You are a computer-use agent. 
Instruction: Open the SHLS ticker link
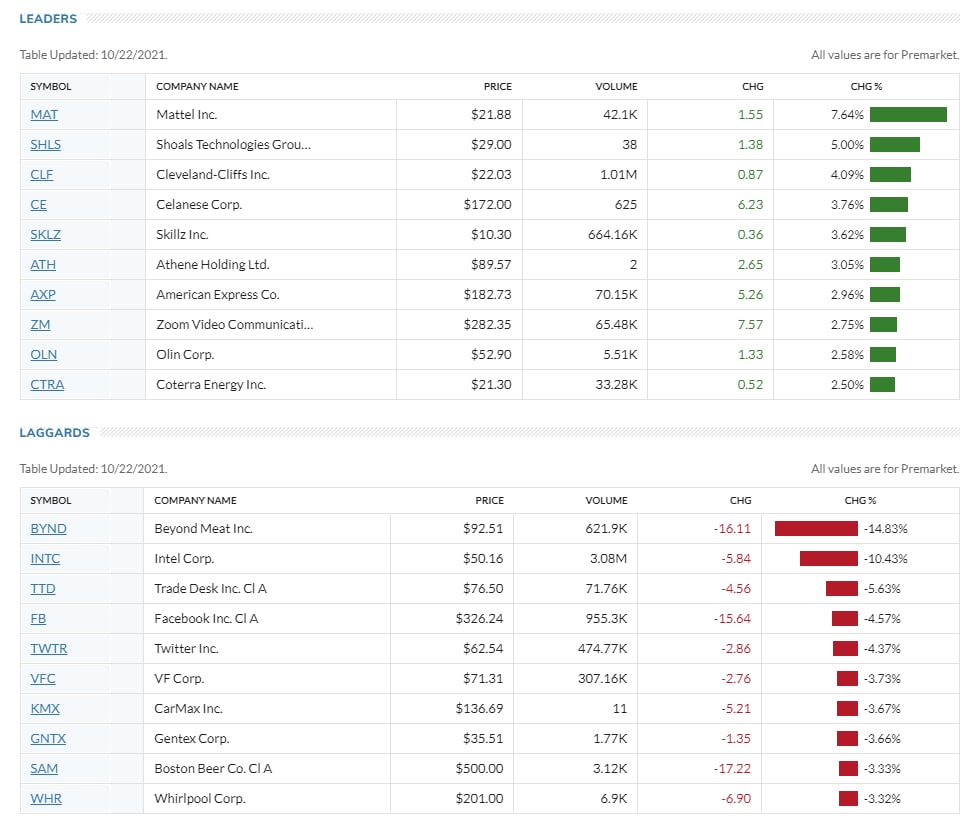click(46, 145)
